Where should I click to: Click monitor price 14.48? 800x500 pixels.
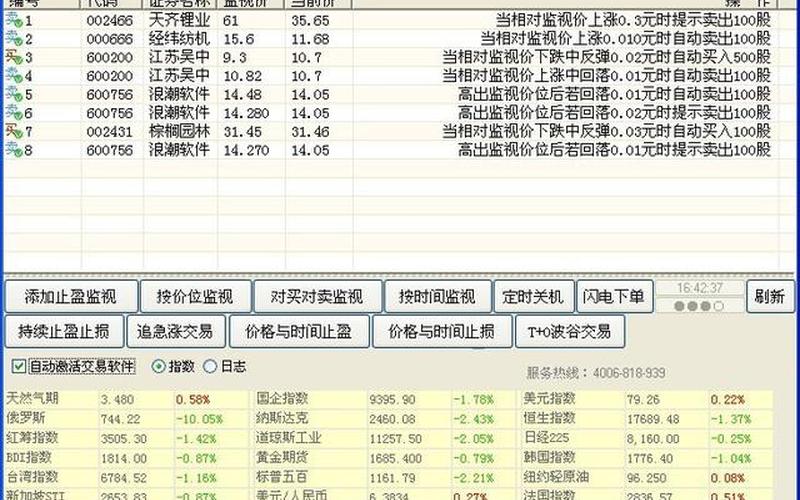(242, 95)
